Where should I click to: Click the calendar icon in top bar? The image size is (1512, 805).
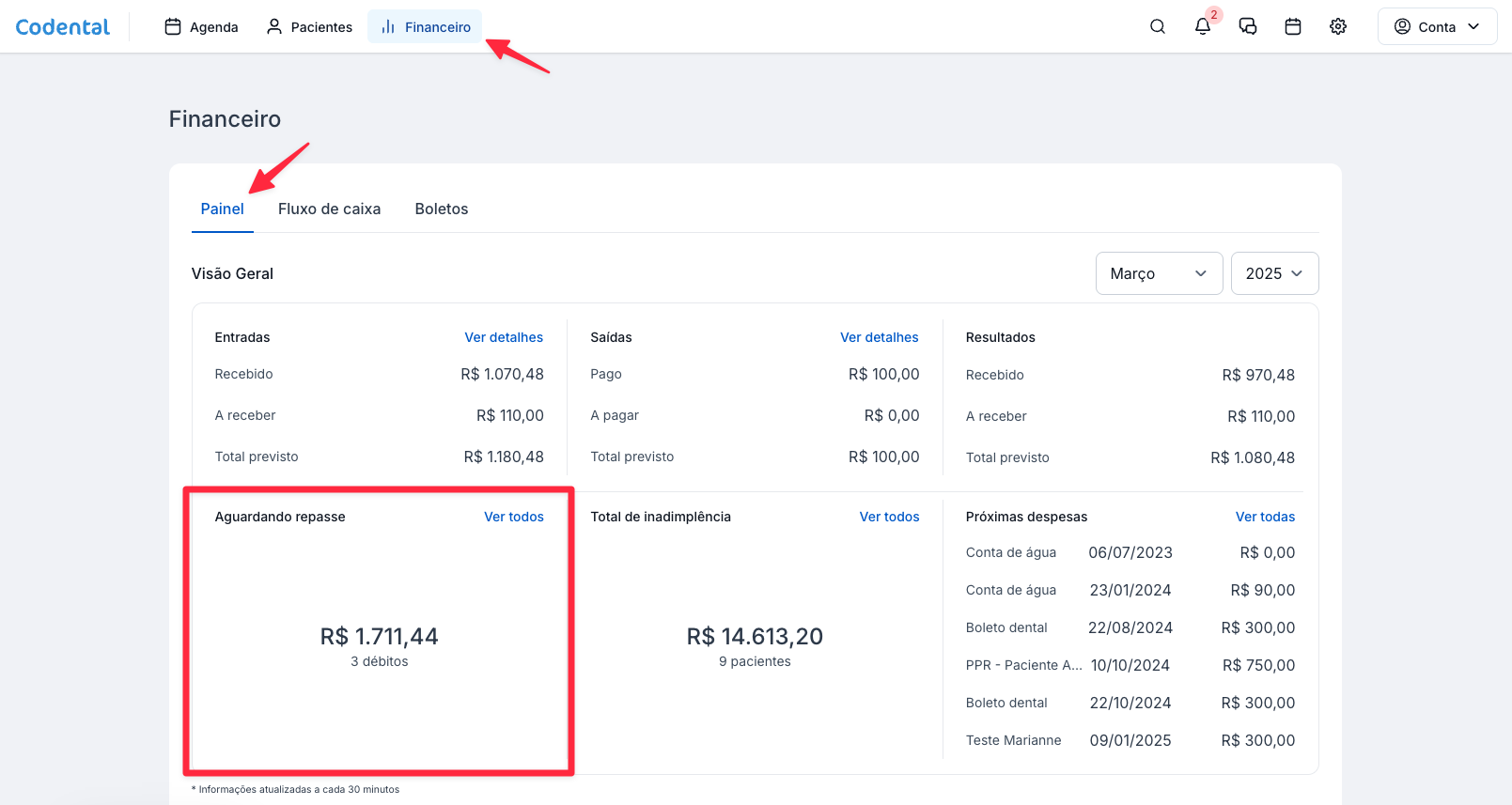coord(1292,26)
